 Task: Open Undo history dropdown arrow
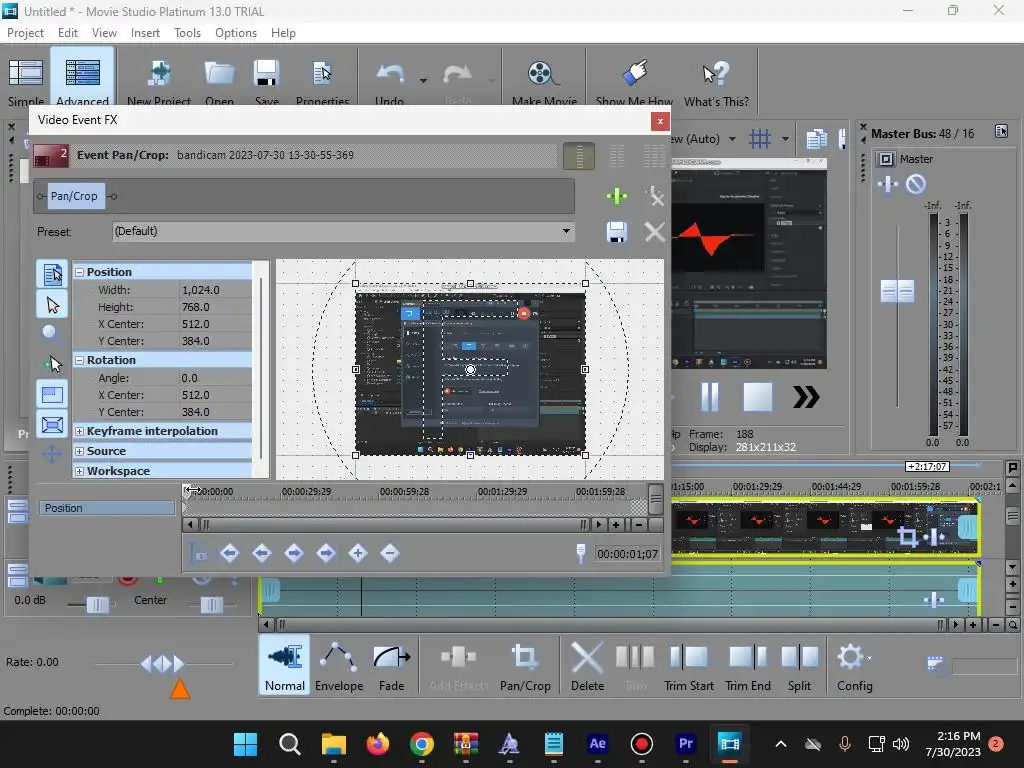pos(423,81)
